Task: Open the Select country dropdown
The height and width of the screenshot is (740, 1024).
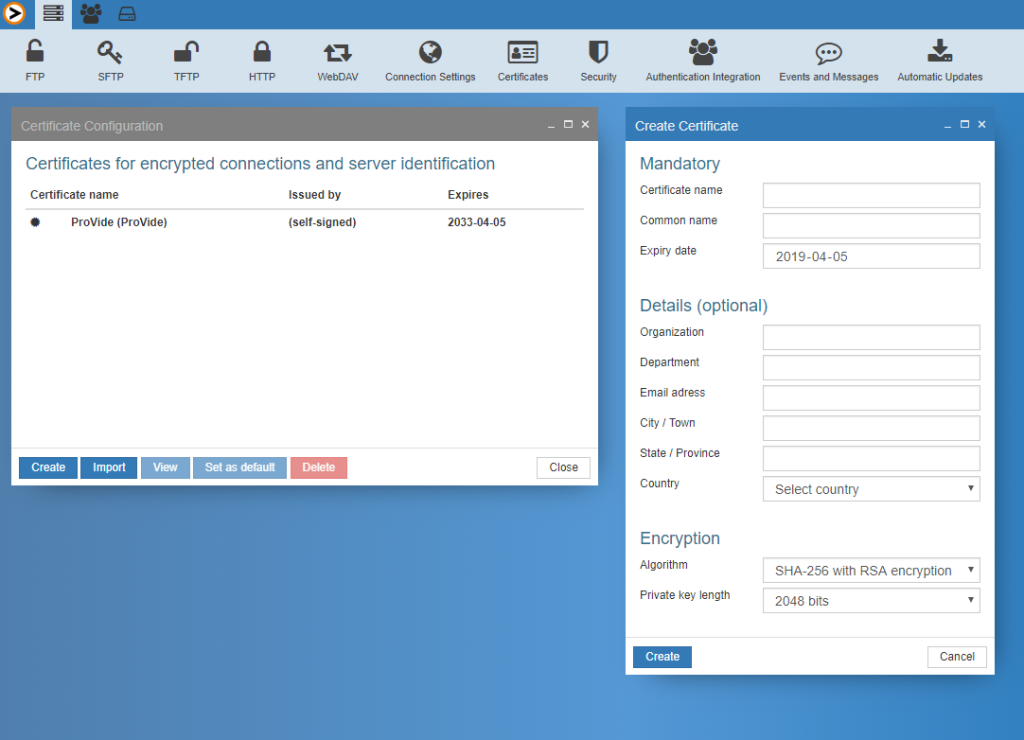Action: click(870, 489)
